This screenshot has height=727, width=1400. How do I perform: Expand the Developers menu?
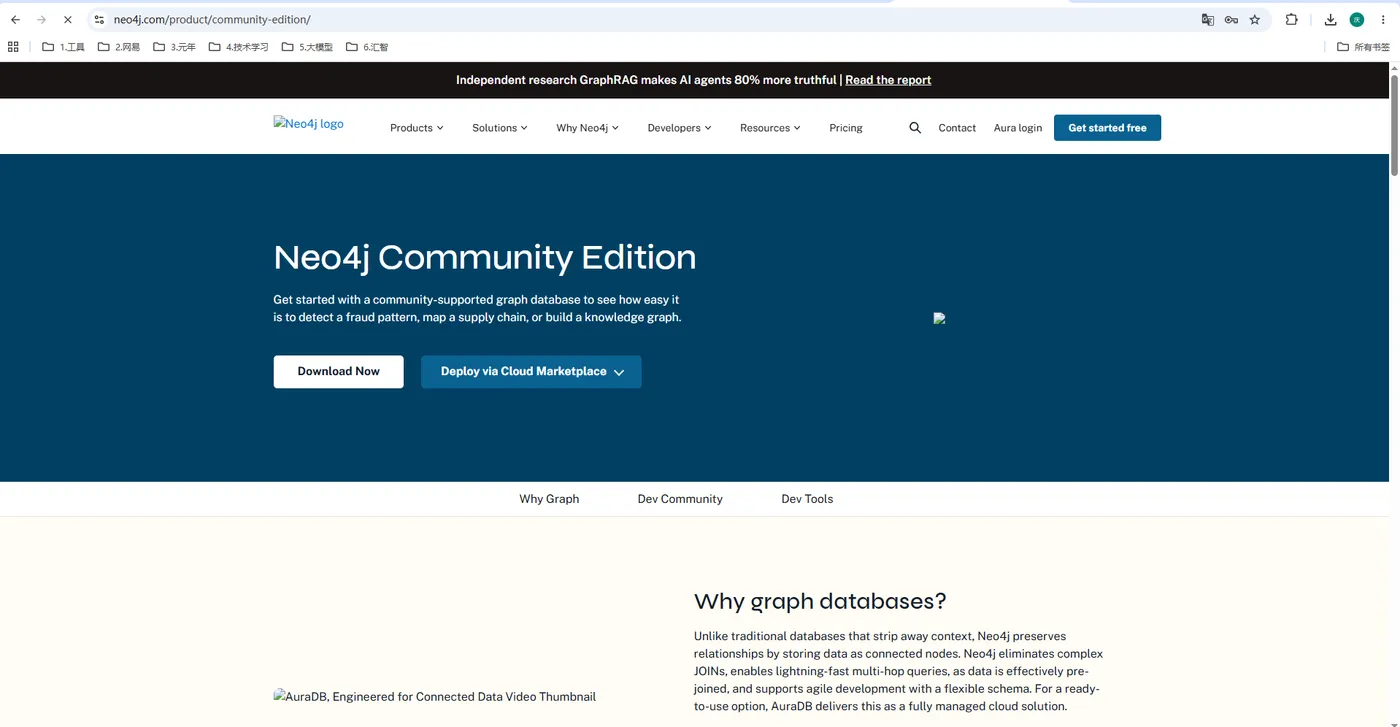click(679, 128)
